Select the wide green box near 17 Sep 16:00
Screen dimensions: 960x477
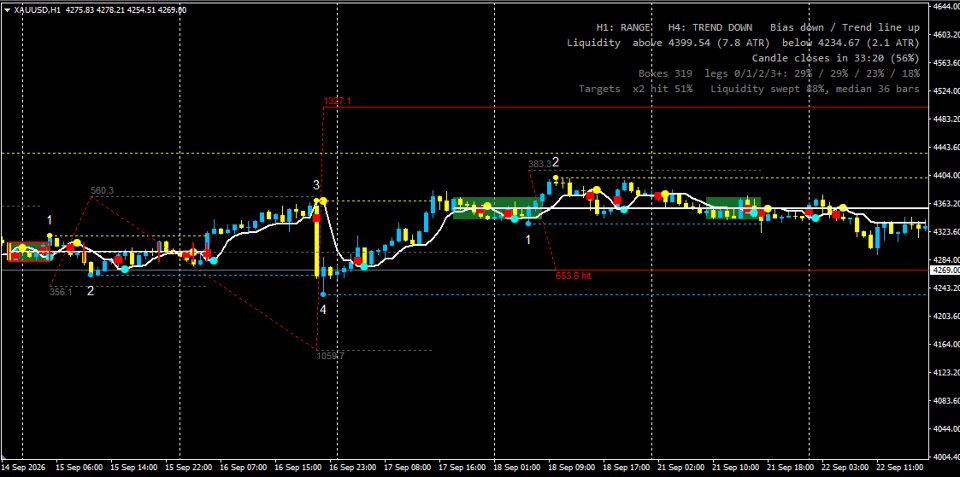(497, 208)
